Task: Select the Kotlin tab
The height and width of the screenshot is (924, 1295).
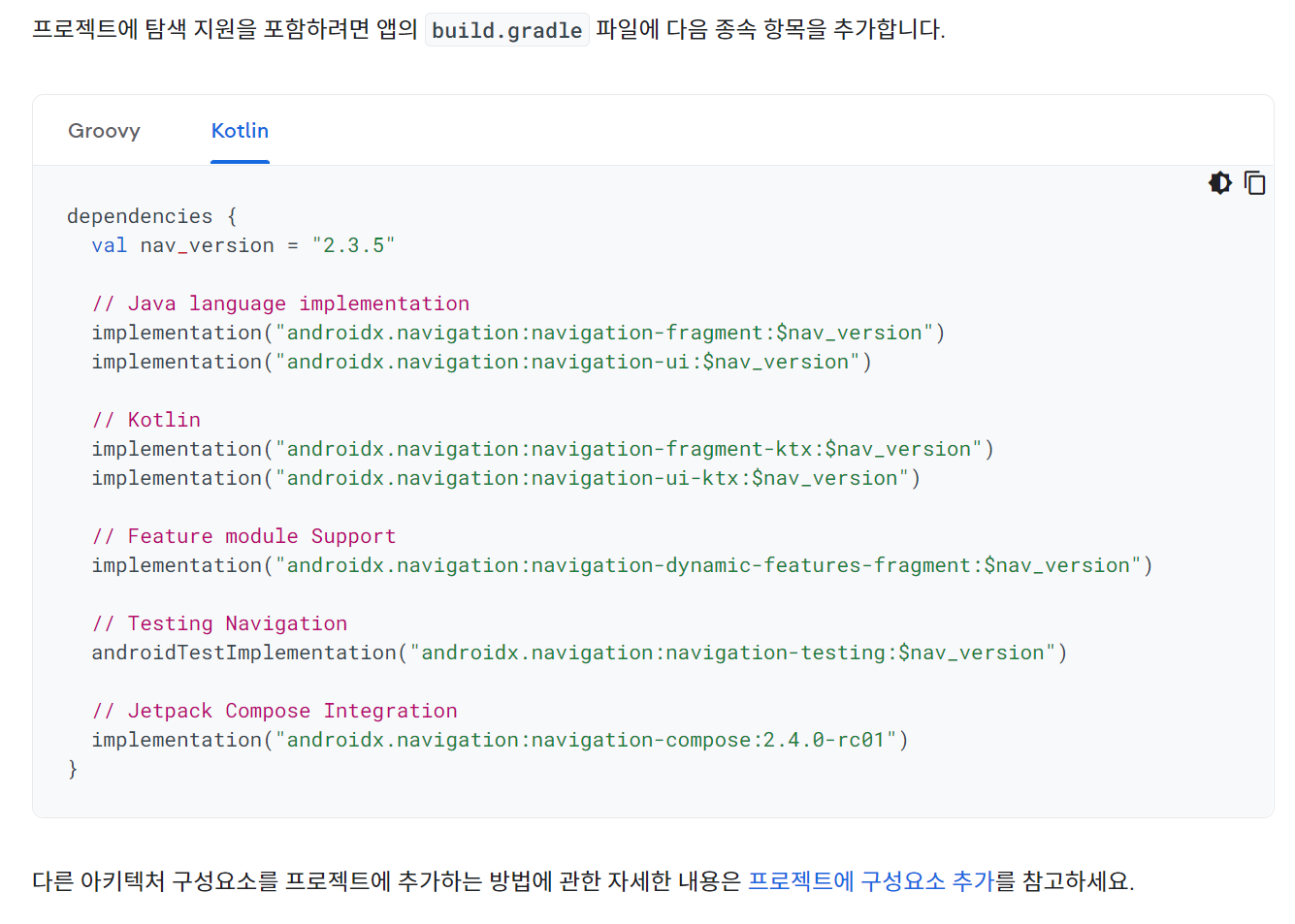Action: point(240,131)
